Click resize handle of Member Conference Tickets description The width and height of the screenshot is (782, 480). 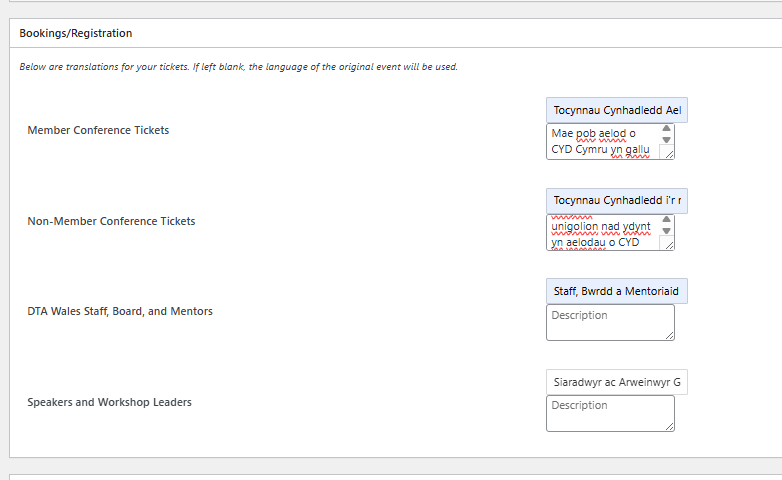(x=669, y=154)
